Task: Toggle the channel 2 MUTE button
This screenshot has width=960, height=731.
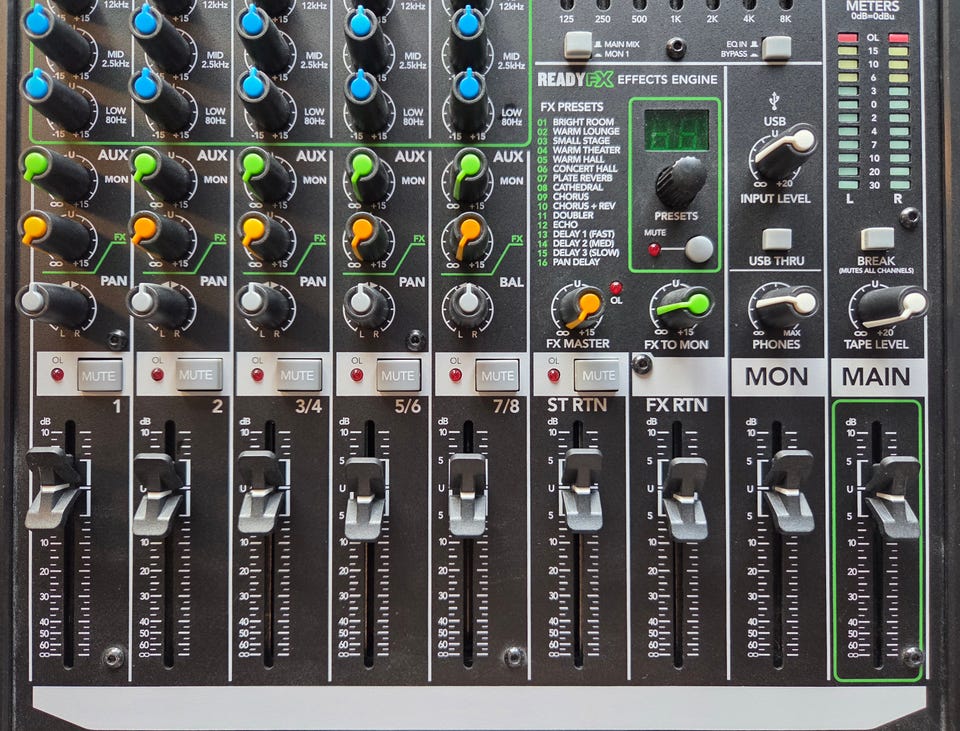Action: [x=199, y=375]
